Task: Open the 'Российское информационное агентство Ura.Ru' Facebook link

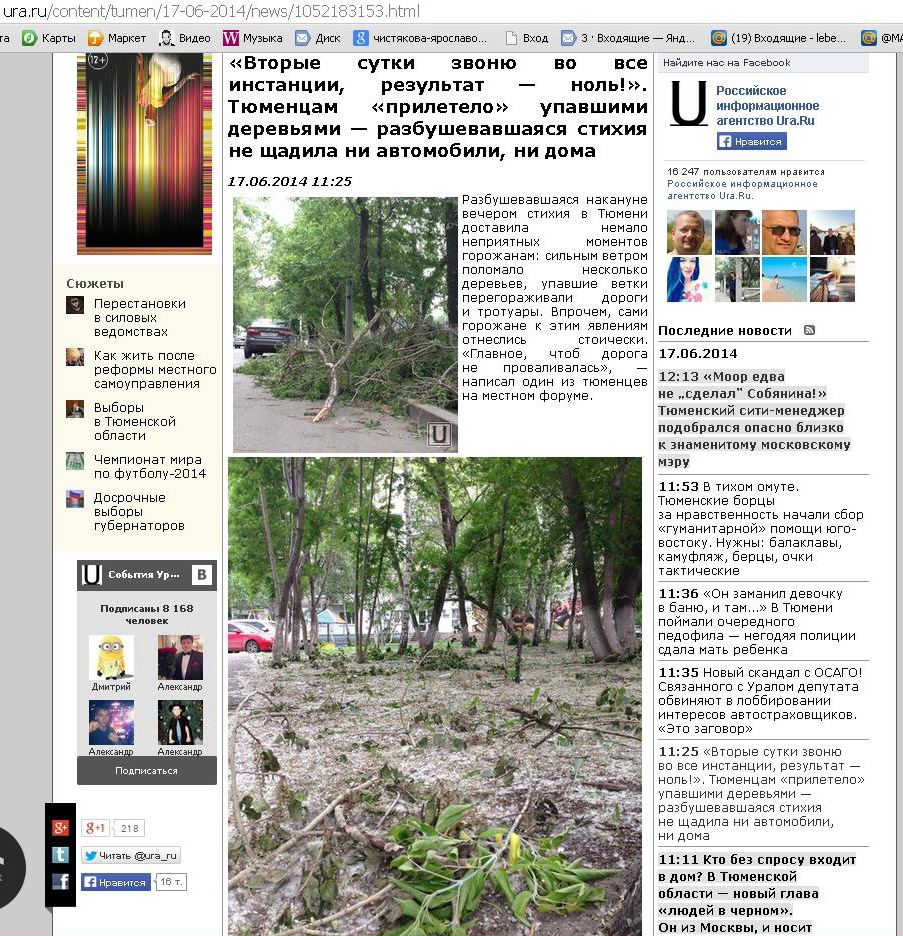Action: 768,106
